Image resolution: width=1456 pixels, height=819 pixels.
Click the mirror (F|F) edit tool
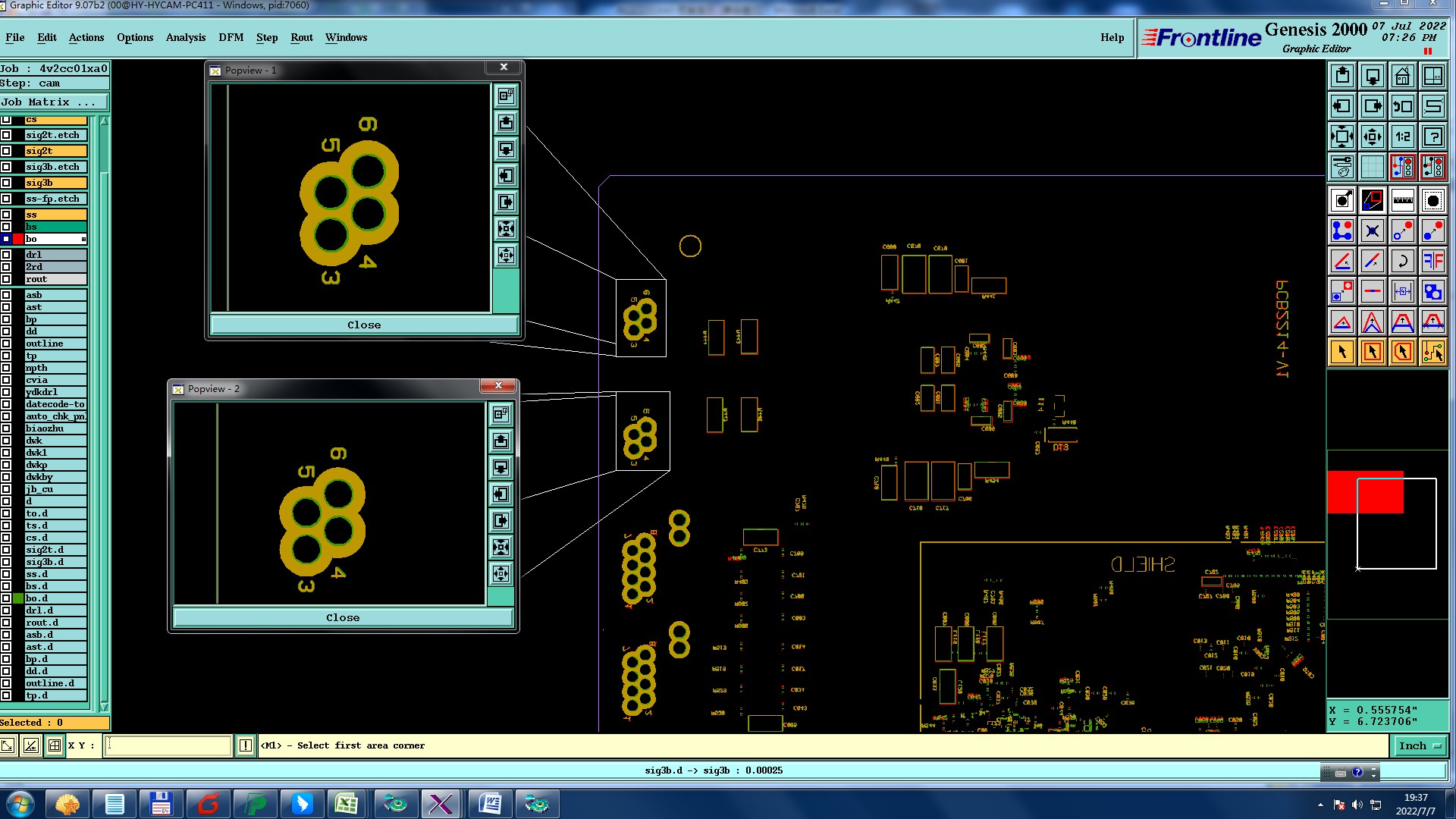[x=1432, y=261]
